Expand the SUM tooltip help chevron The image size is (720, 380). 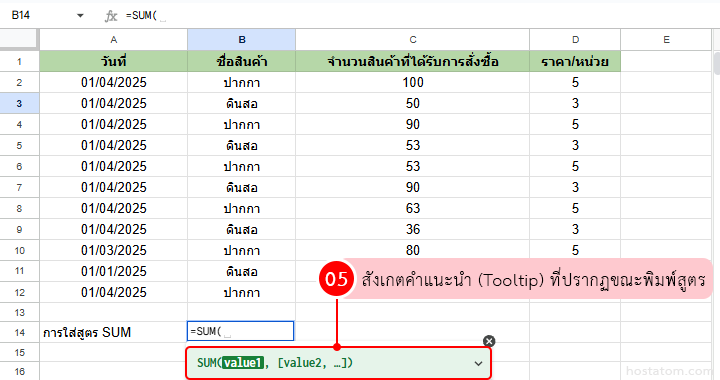tap(478, 363)
